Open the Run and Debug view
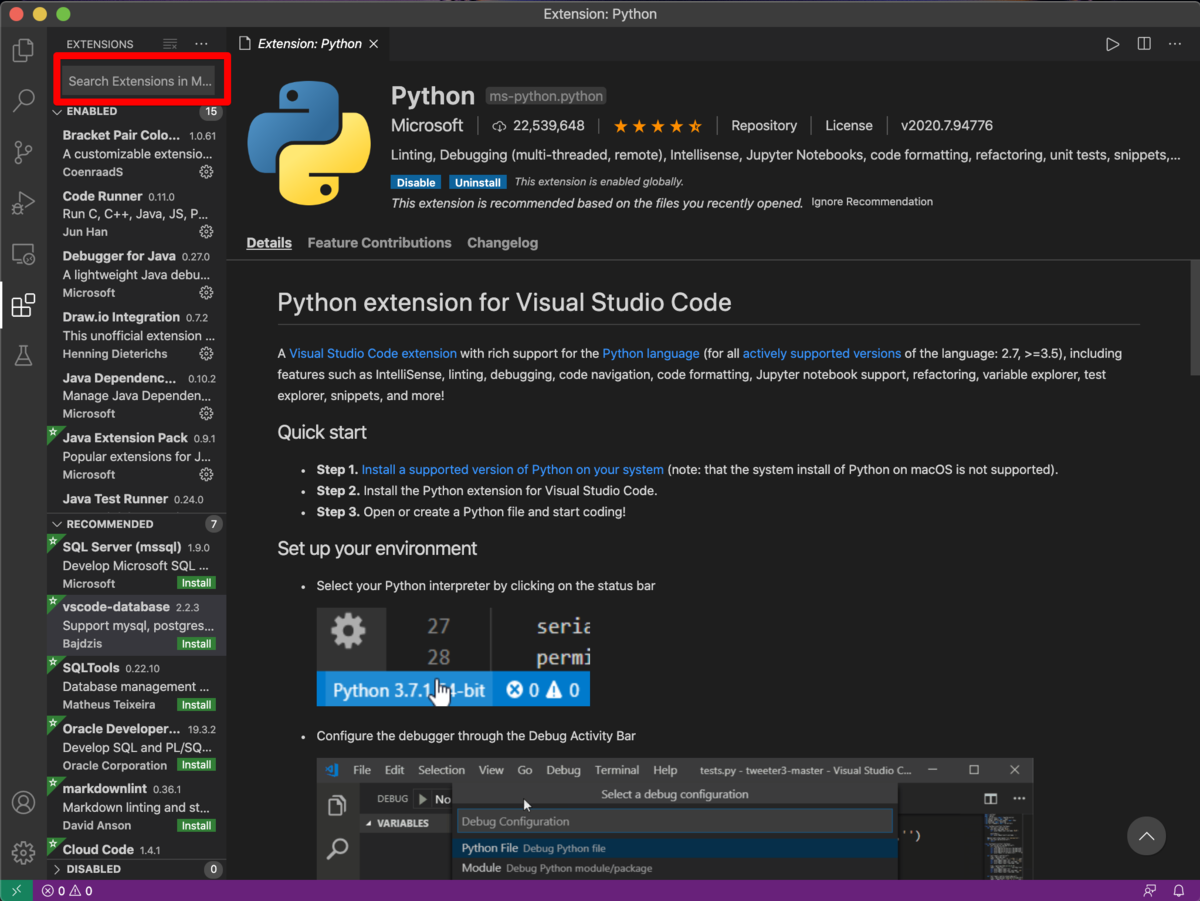 23,204
